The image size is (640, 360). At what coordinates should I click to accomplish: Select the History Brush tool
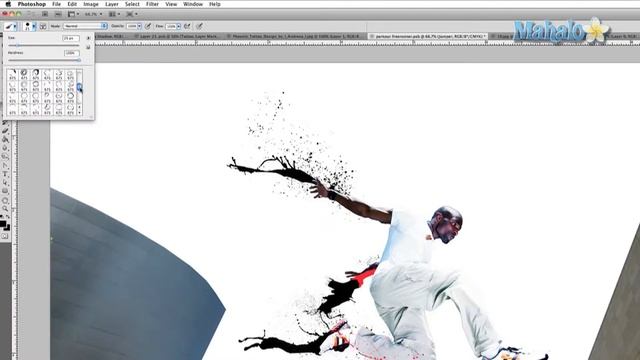pyautogui.click(x=5, y=122)
